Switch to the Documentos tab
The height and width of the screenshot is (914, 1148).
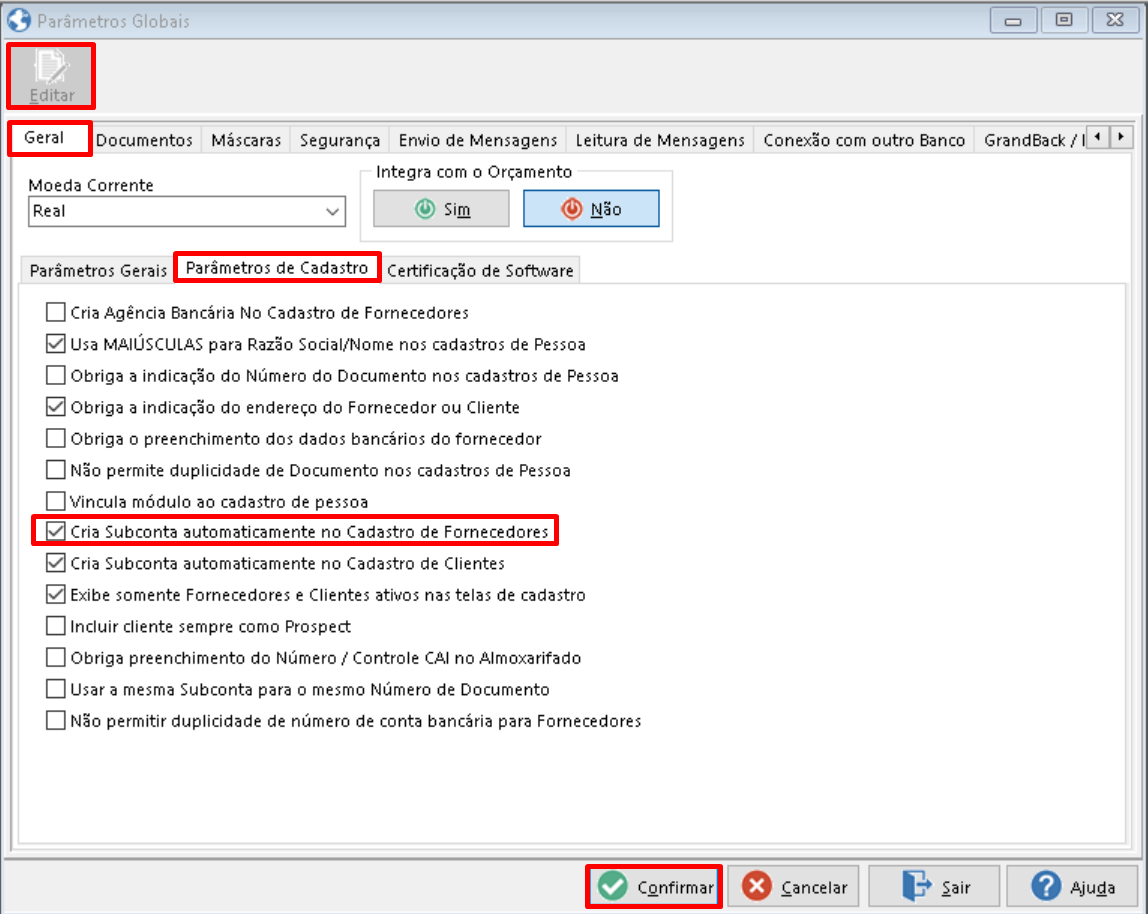tap(144, 140)
